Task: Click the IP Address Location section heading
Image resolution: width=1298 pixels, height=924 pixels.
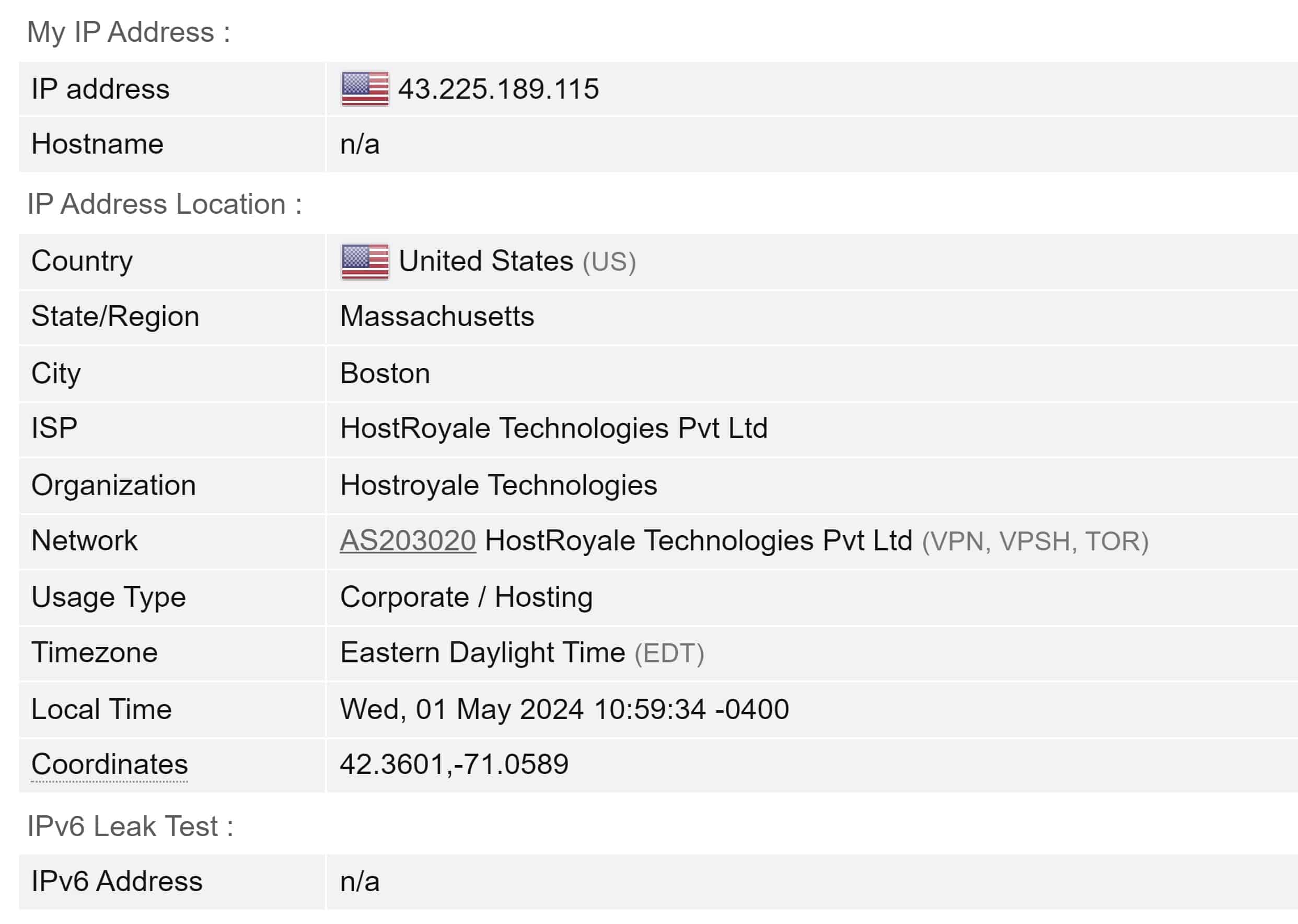Action: point(165,204)
